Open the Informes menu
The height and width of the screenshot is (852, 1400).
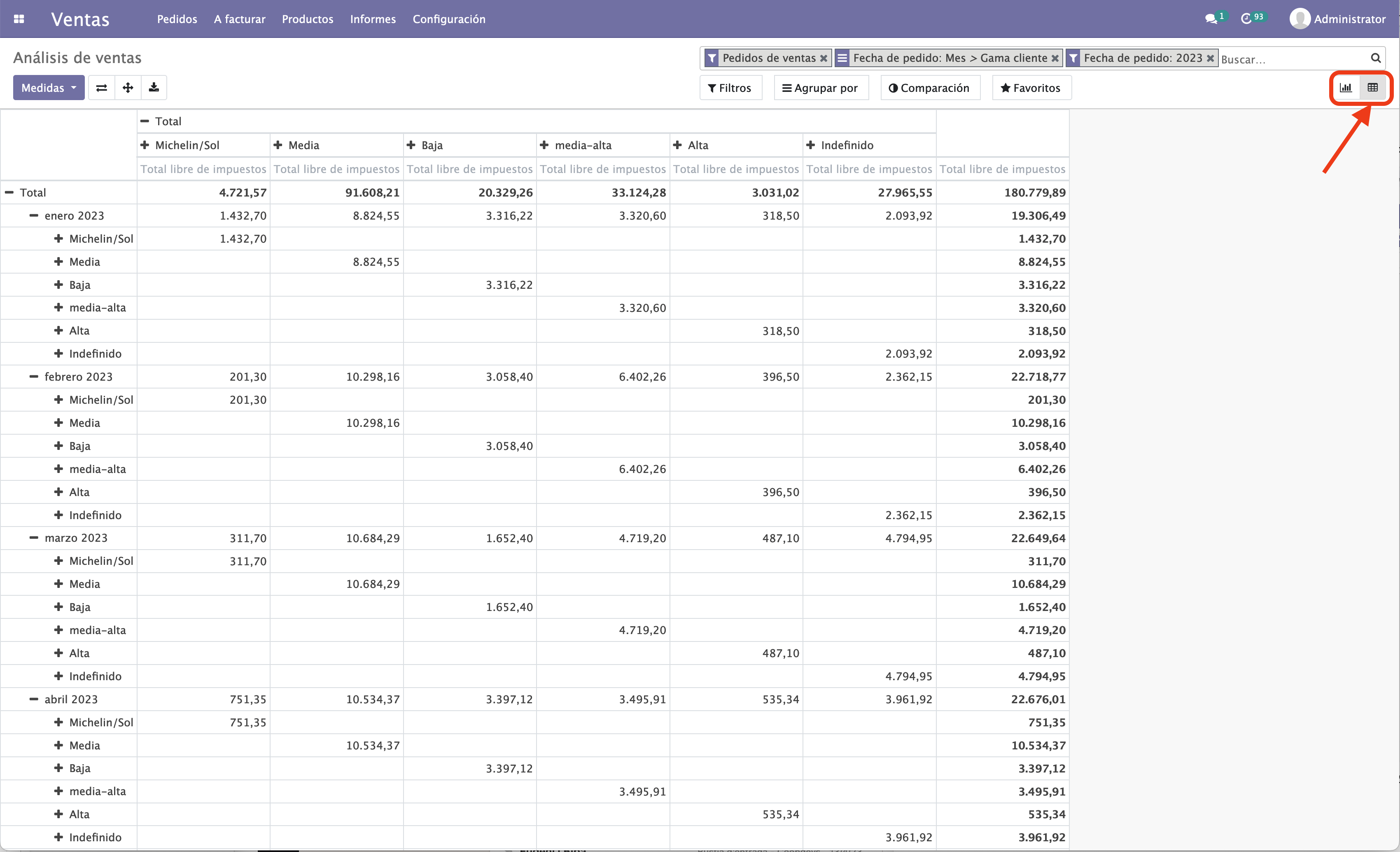(373, 19)
